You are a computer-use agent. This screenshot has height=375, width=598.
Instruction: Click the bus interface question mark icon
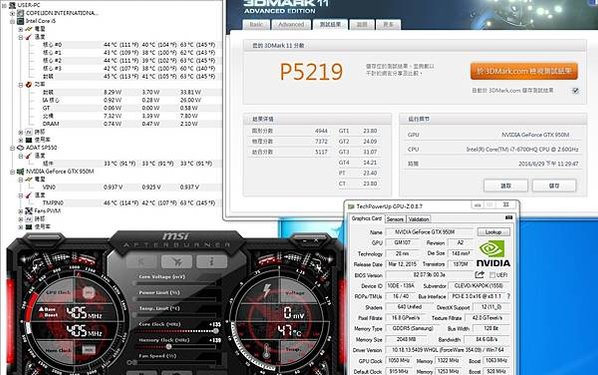point(508,296)
